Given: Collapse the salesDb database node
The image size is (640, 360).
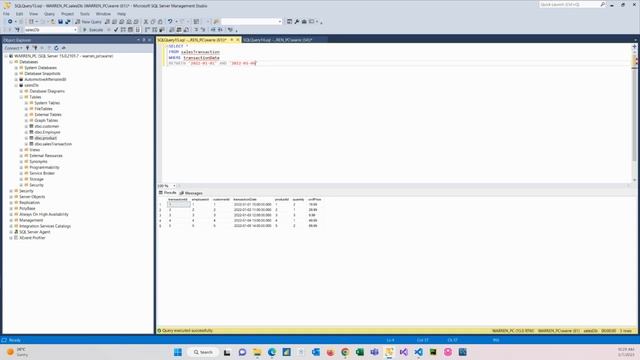Looking at the screenshot, I should [x=16, y=86].
